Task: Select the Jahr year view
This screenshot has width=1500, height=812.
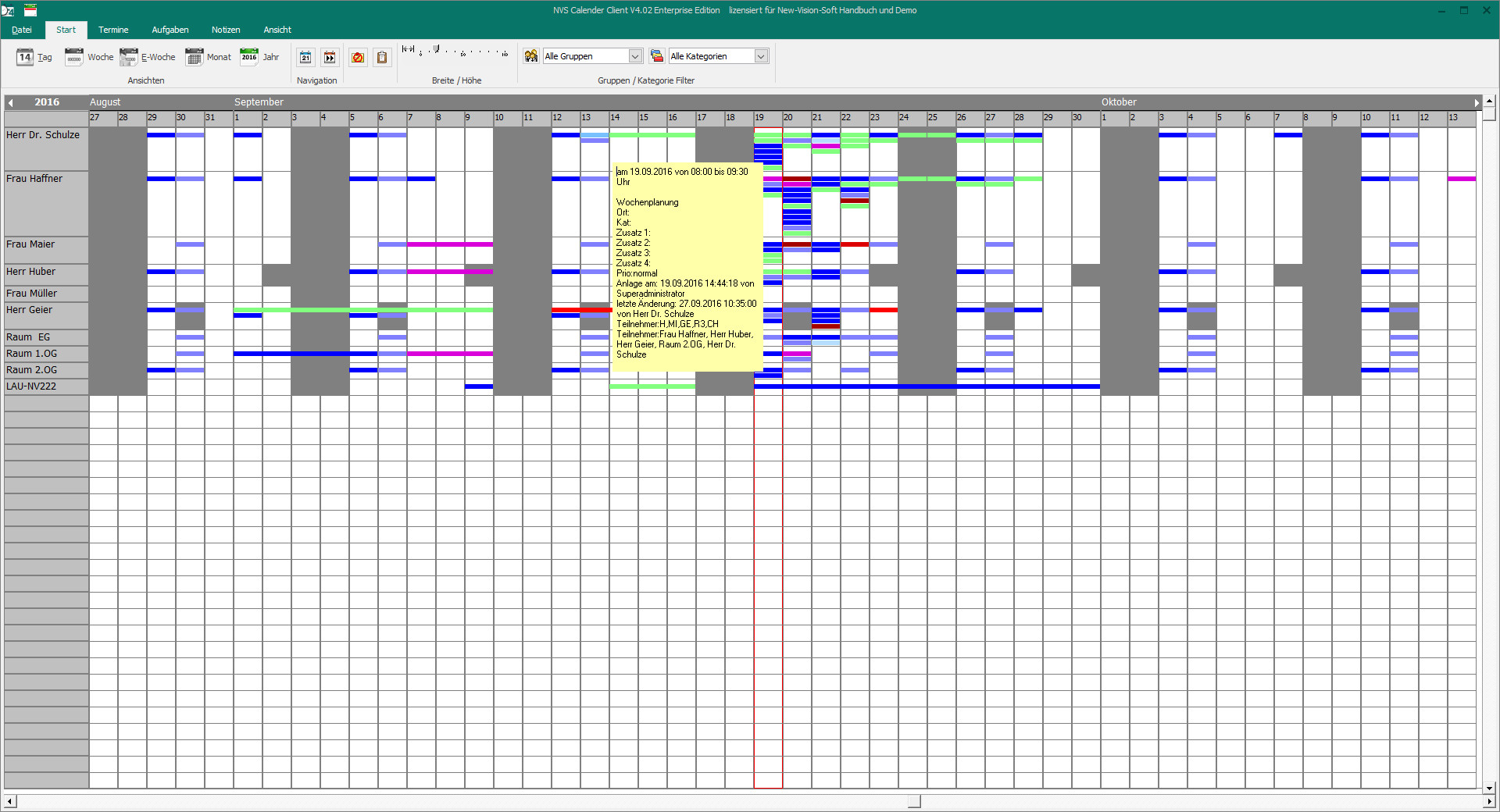Action: coord(259,57)
